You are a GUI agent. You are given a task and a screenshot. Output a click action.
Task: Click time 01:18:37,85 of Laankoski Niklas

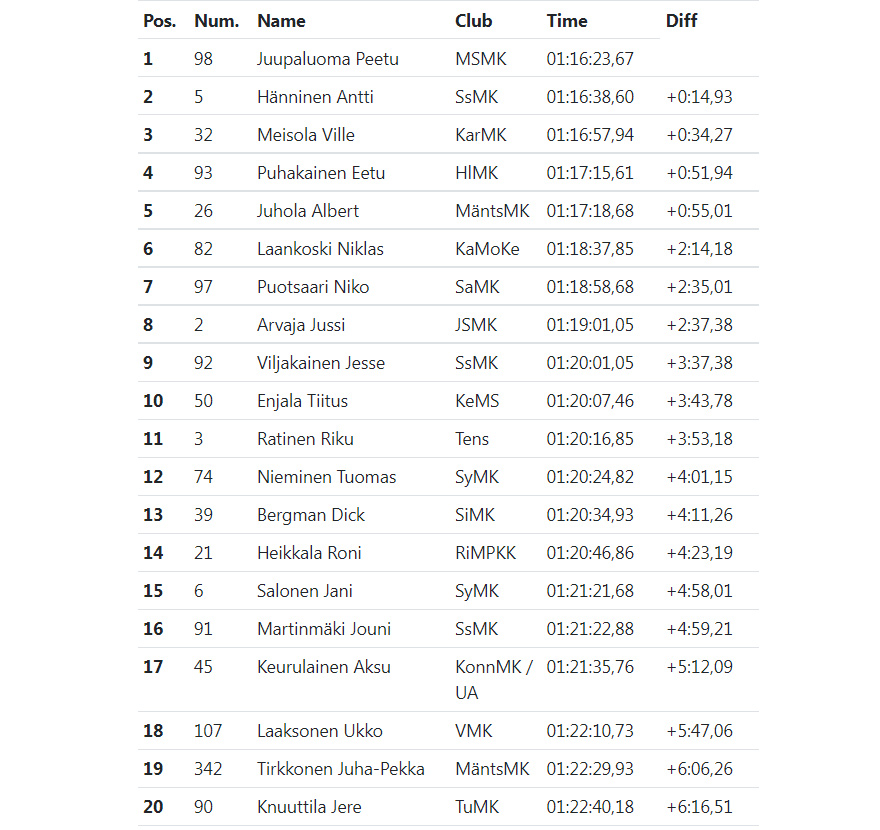coord(590,249)
